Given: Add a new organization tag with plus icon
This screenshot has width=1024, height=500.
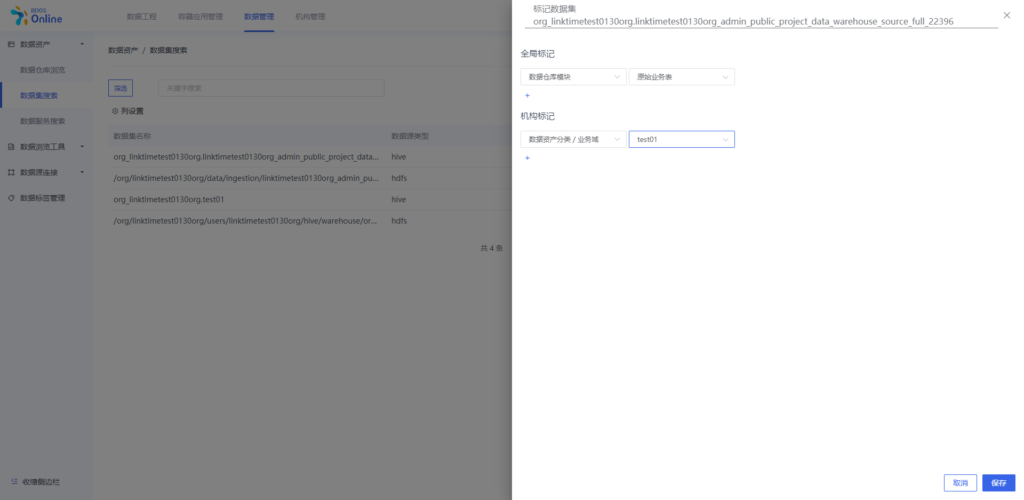Looking at the screenshot, I should tap(528, 158).
